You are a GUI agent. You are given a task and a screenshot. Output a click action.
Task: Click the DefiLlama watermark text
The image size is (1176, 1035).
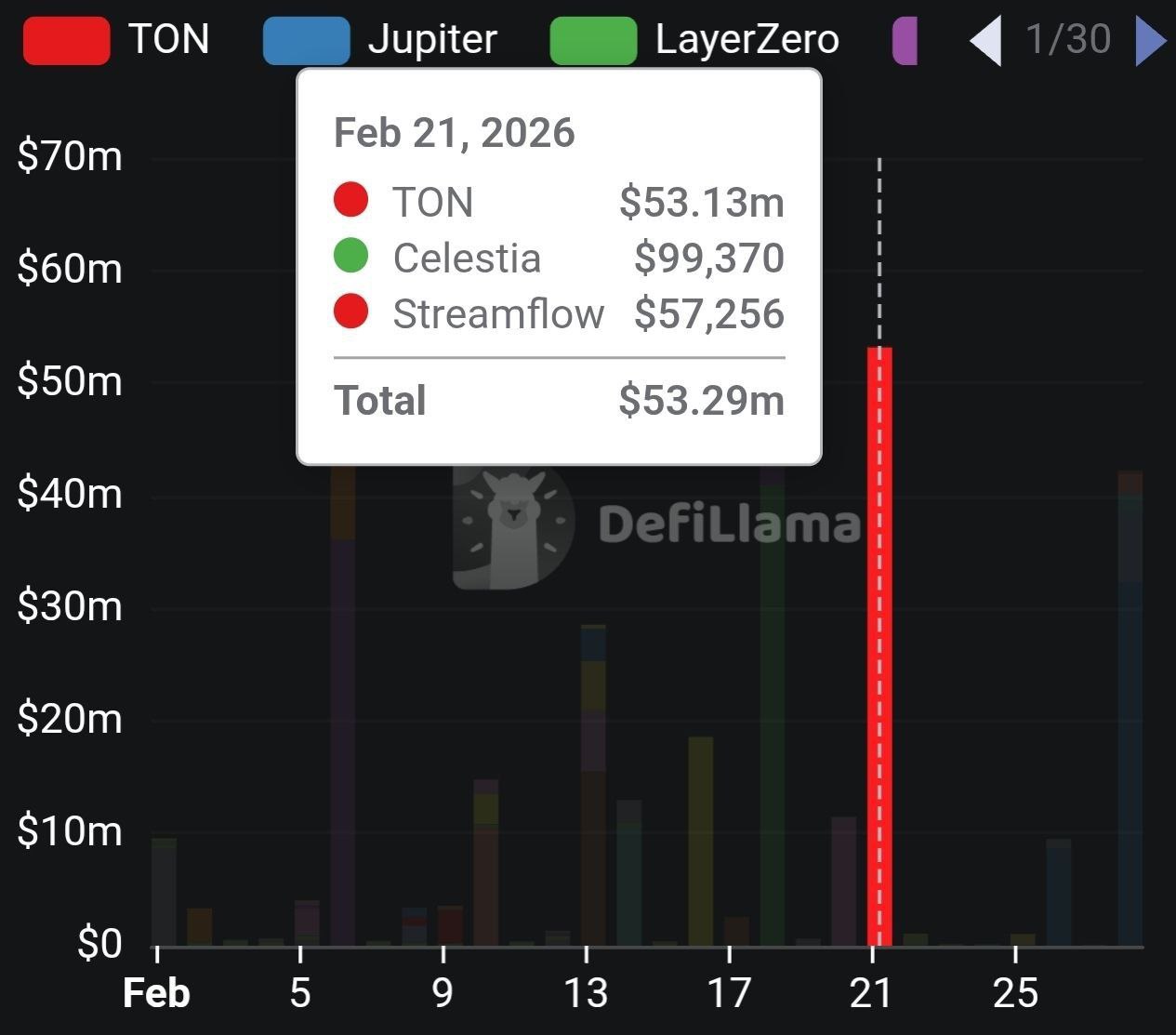730,524
